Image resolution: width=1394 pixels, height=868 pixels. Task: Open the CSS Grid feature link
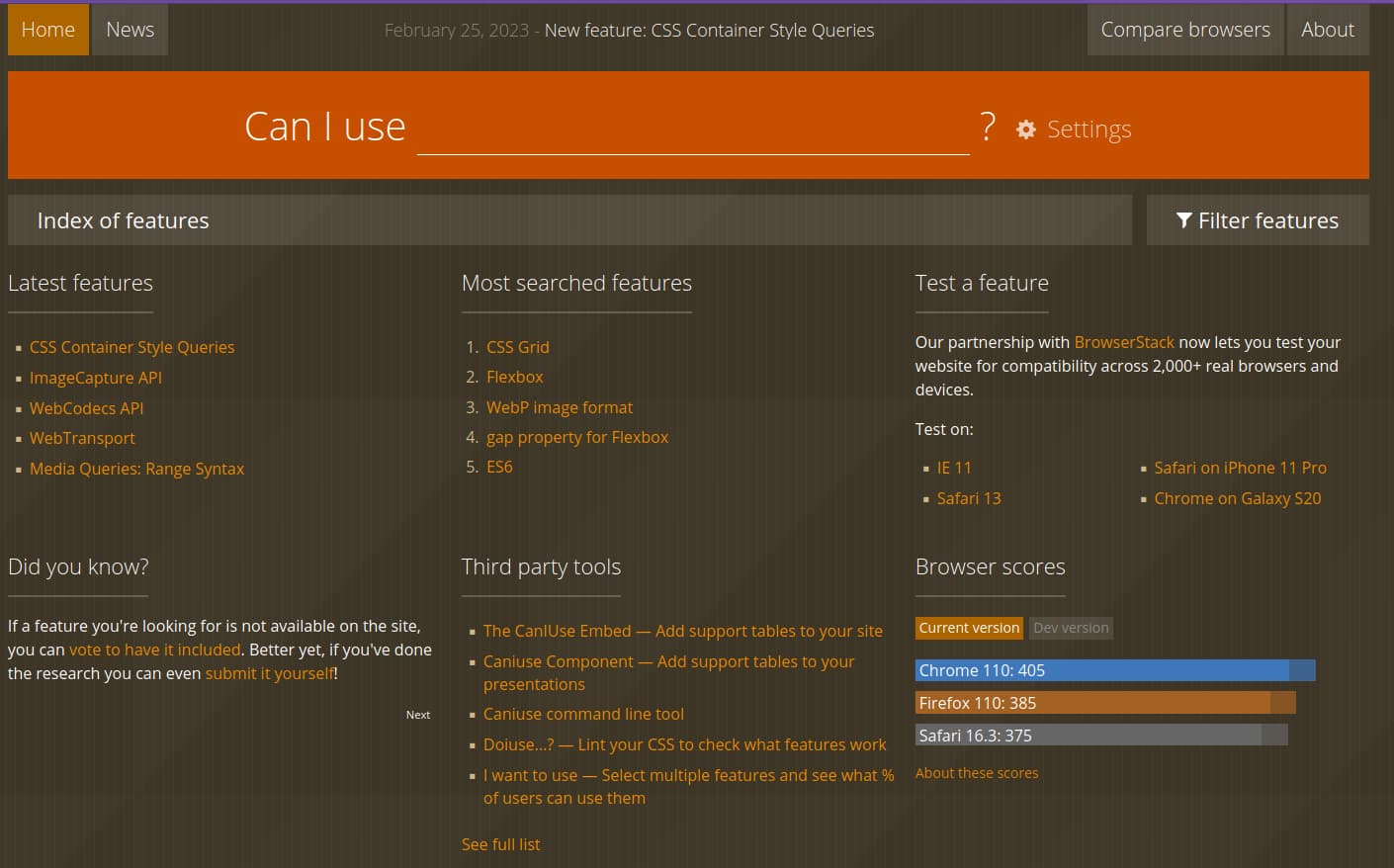pyautogui.click(x=517, y=347)
